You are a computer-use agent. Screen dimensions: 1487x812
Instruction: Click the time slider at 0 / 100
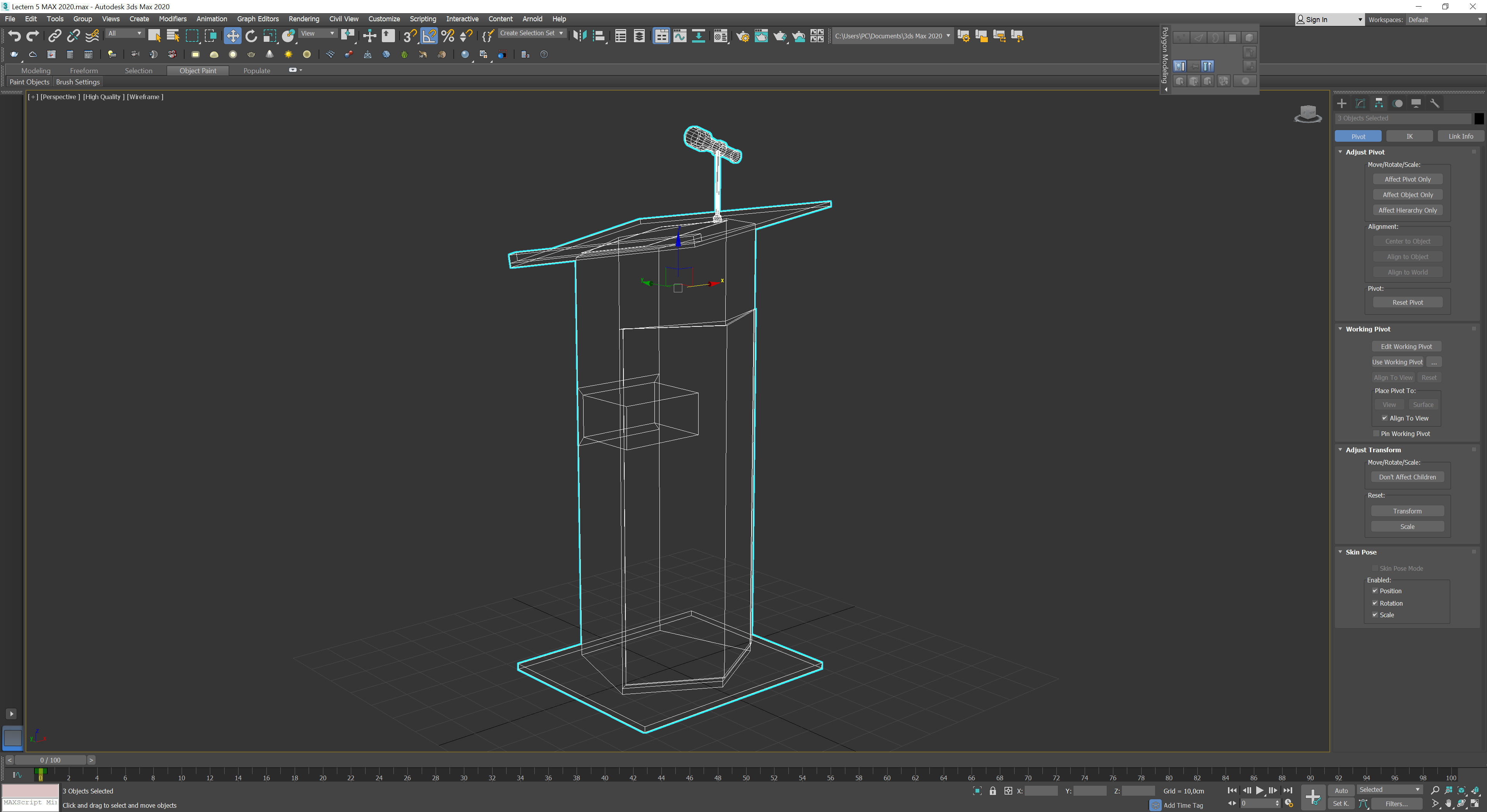[50, 760]
